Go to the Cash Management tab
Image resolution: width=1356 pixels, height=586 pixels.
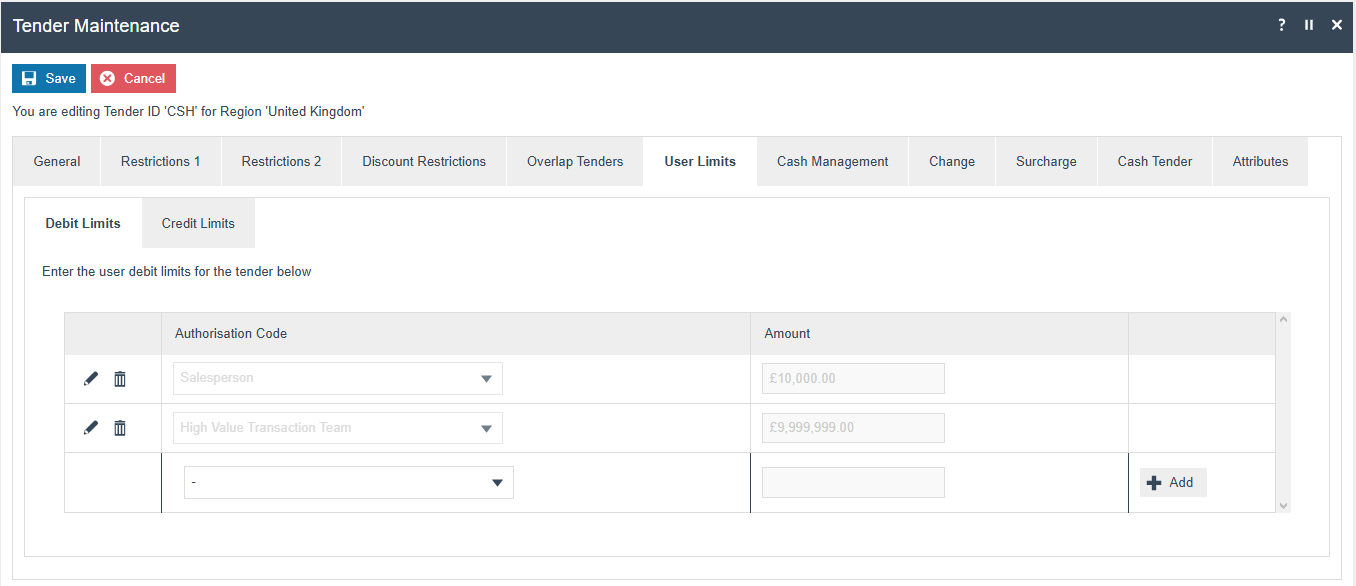click(833, 161)
